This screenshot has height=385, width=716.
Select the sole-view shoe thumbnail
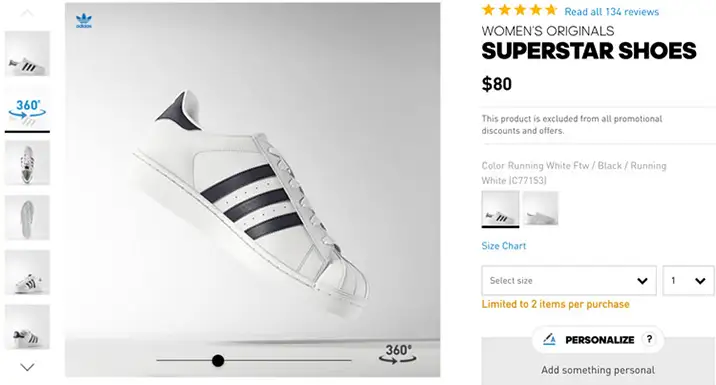tap(27, 218)
